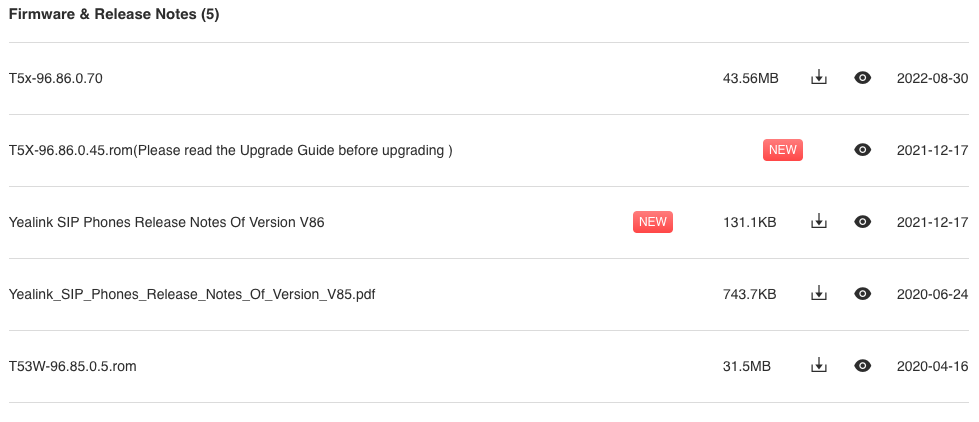Click the 2022-08-30 release date
979x422 pixels.
coord(932,79)
